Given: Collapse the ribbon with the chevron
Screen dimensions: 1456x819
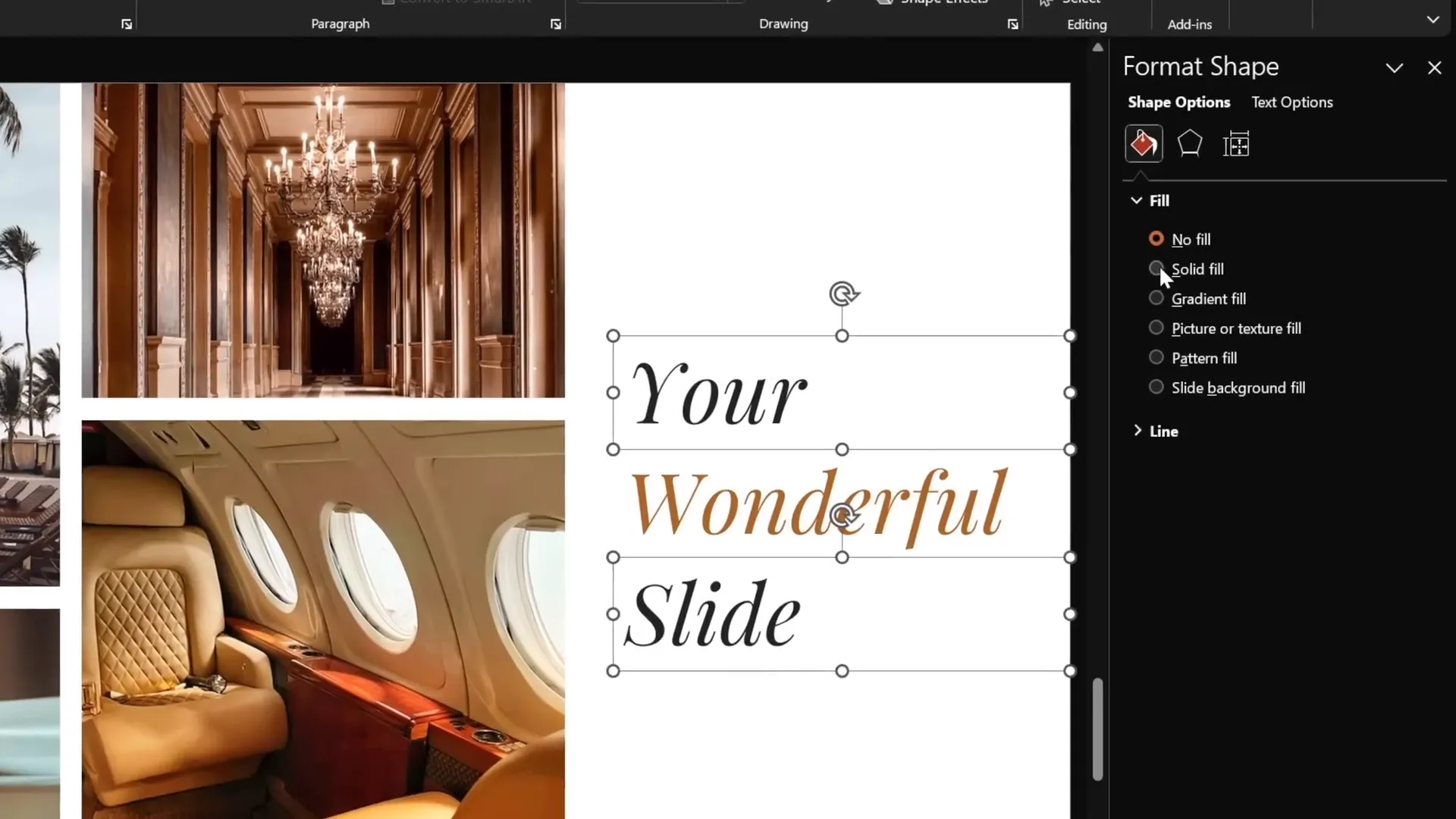Looking at the screenshot, I should [x=1432, y=20].
